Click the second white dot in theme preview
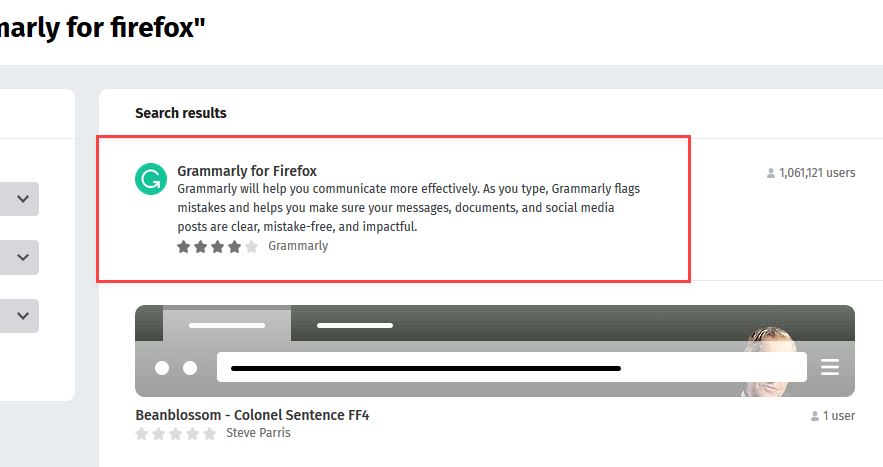This screenshot has width=883, height=467. (x=190, y=368)
